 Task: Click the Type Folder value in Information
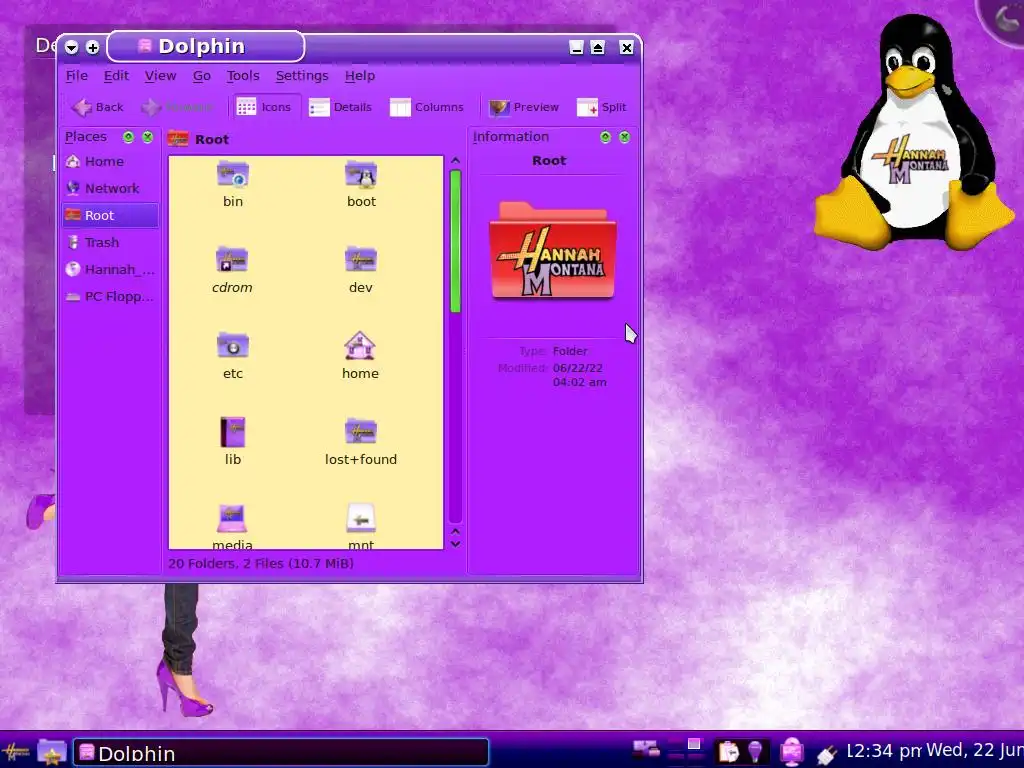[569, 351]
